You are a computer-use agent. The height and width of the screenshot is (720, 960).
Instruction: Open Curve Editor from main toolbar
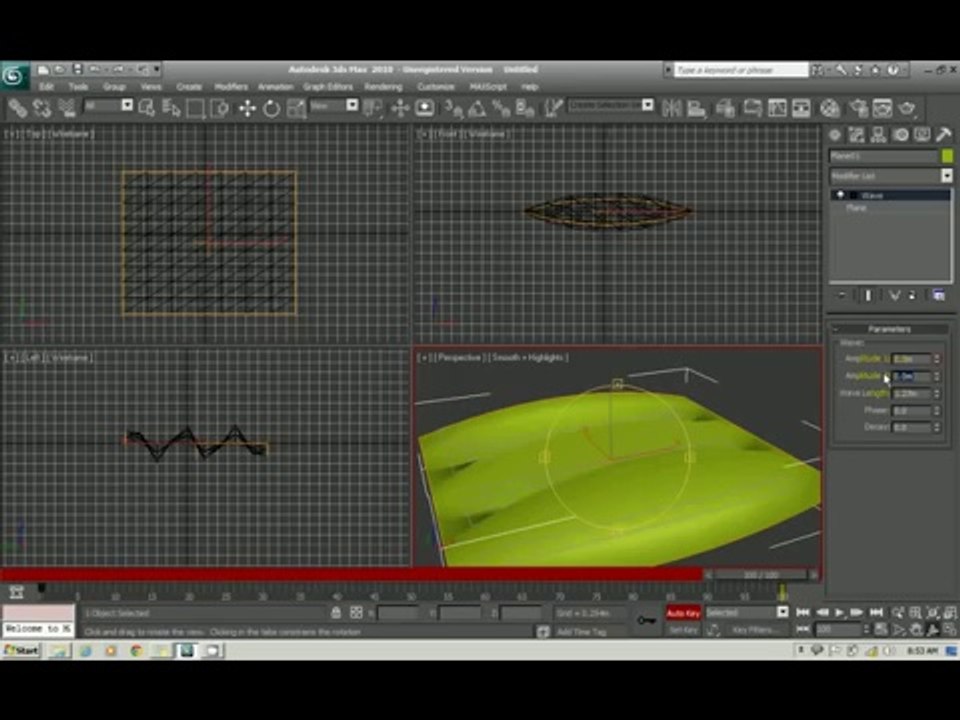(777, 109)
